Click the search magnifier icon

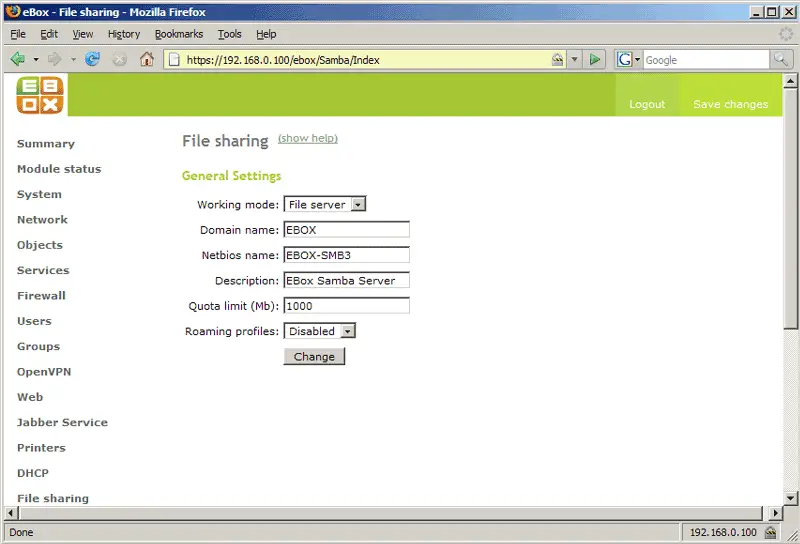[781, 59]
